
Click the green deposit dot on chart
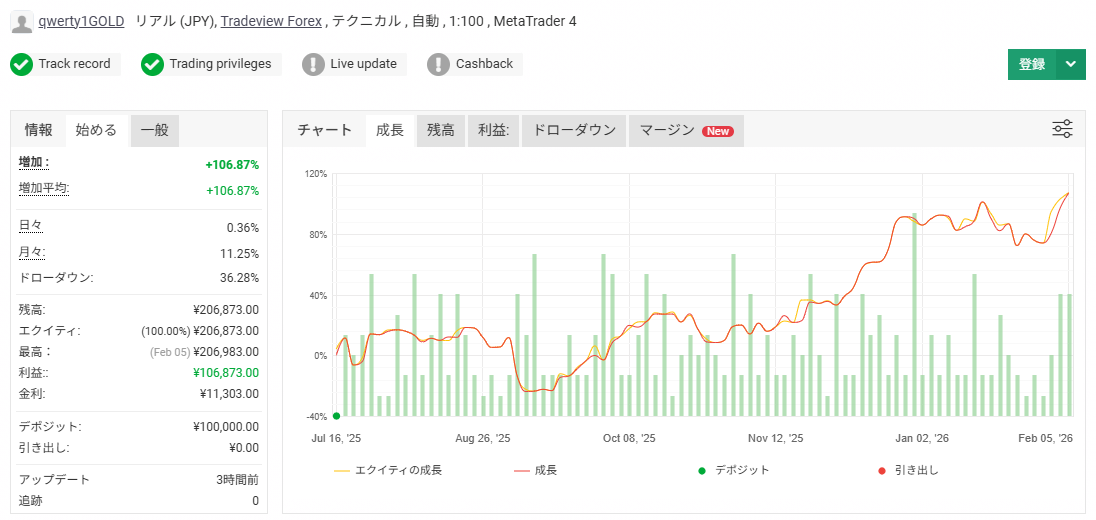coord(337,416)
